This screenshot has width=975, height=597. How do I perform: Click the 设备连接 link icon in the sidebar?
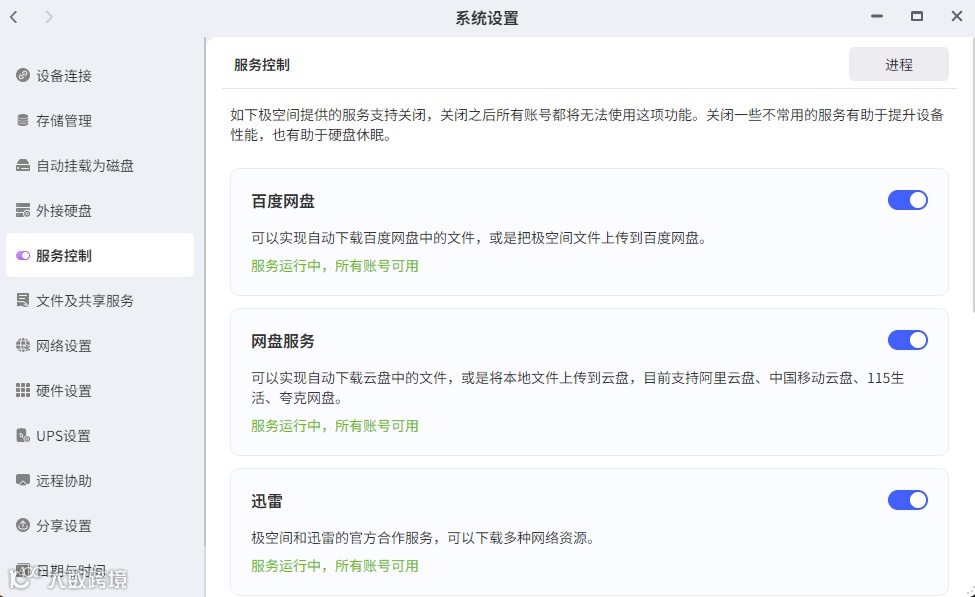[x=23, y=75]
